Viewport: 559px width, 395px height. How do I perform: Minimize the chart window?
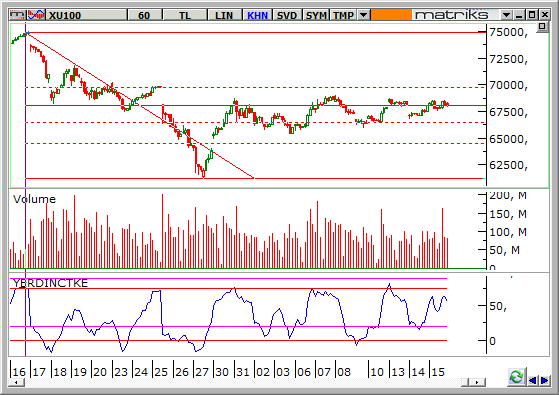pos(519,15)
